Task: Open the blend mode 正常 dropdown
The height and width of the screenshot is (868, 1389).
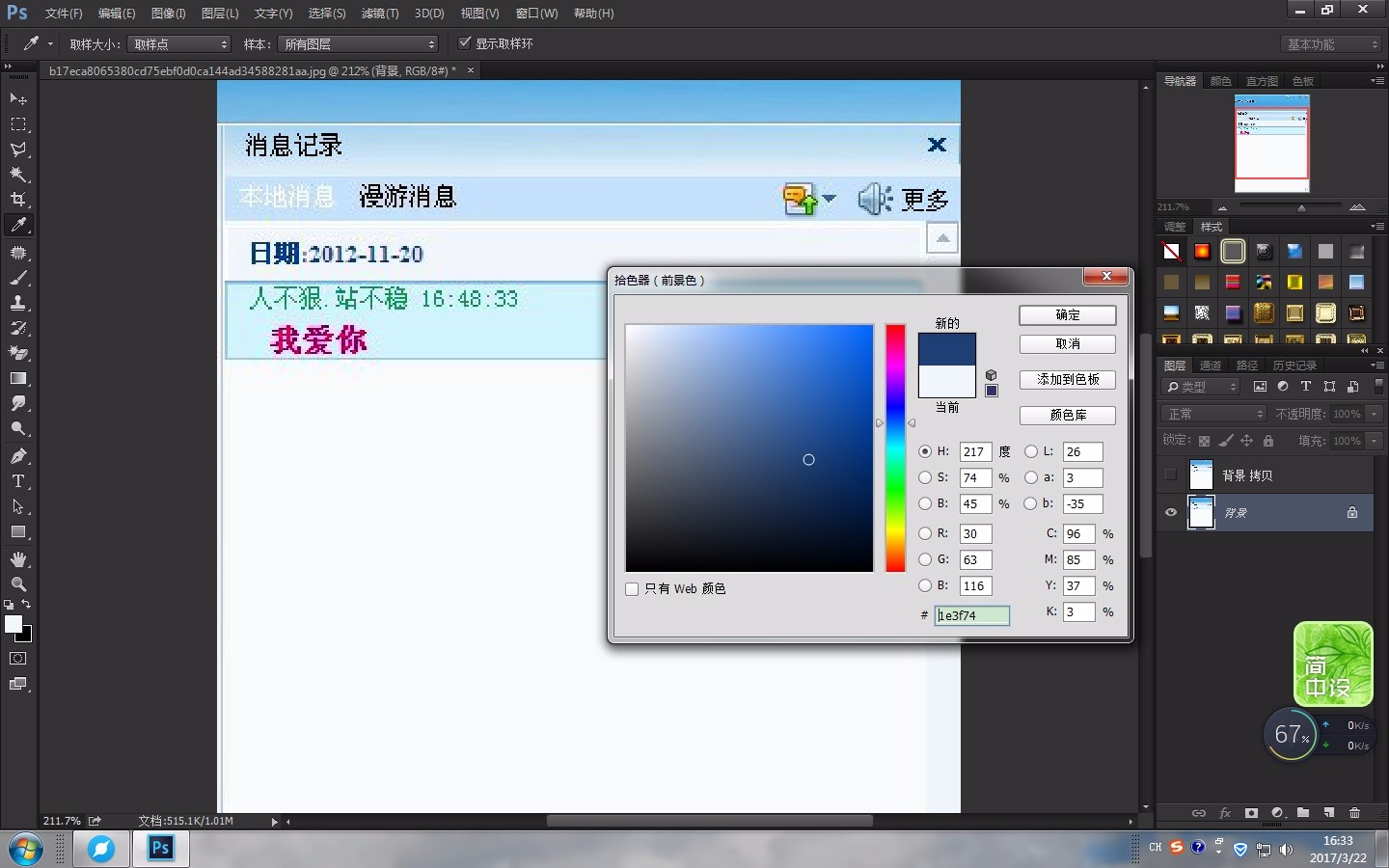Action: 1213,414
